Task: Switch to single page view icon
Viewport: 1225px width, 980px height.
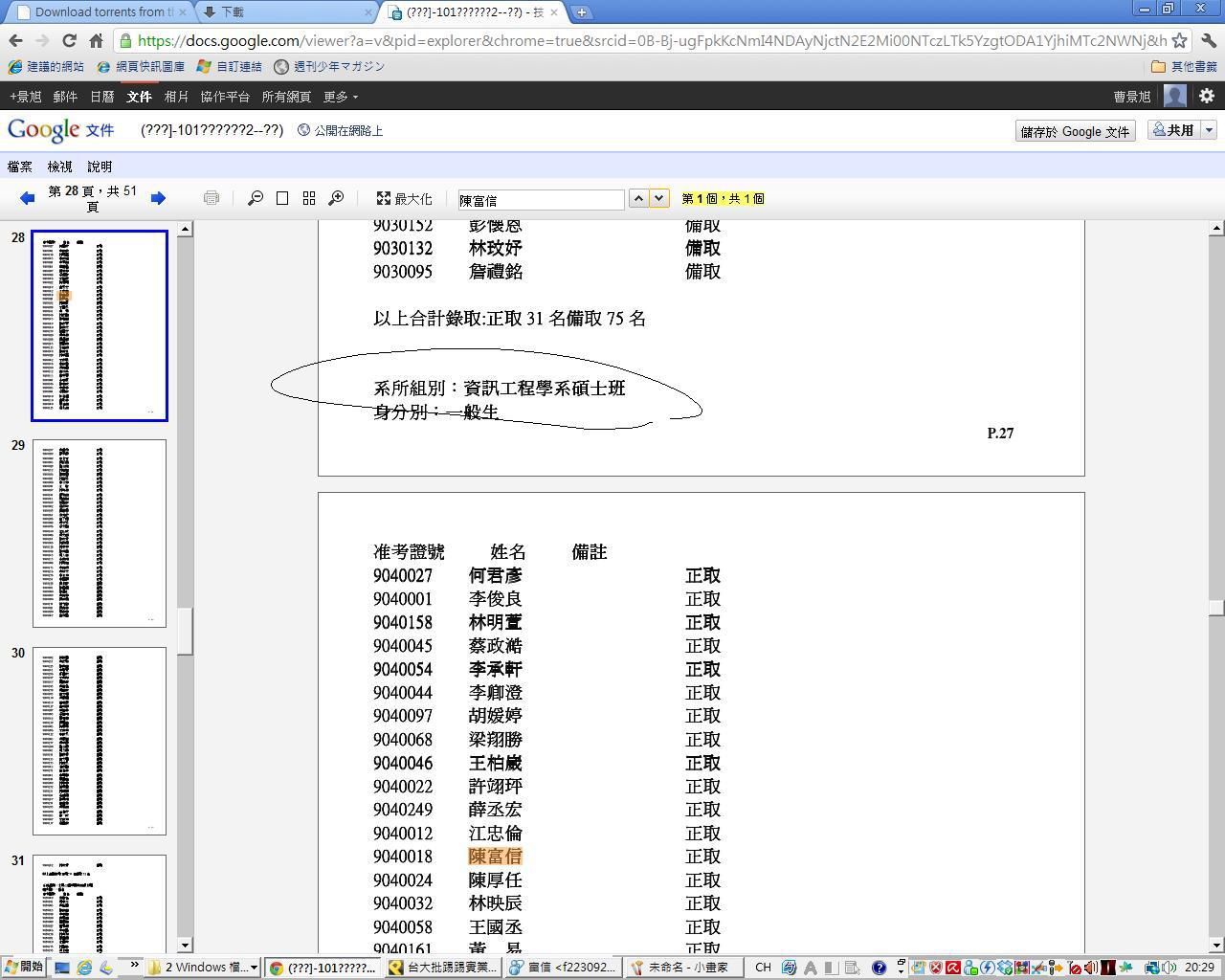Action: [x=282, y=198]
